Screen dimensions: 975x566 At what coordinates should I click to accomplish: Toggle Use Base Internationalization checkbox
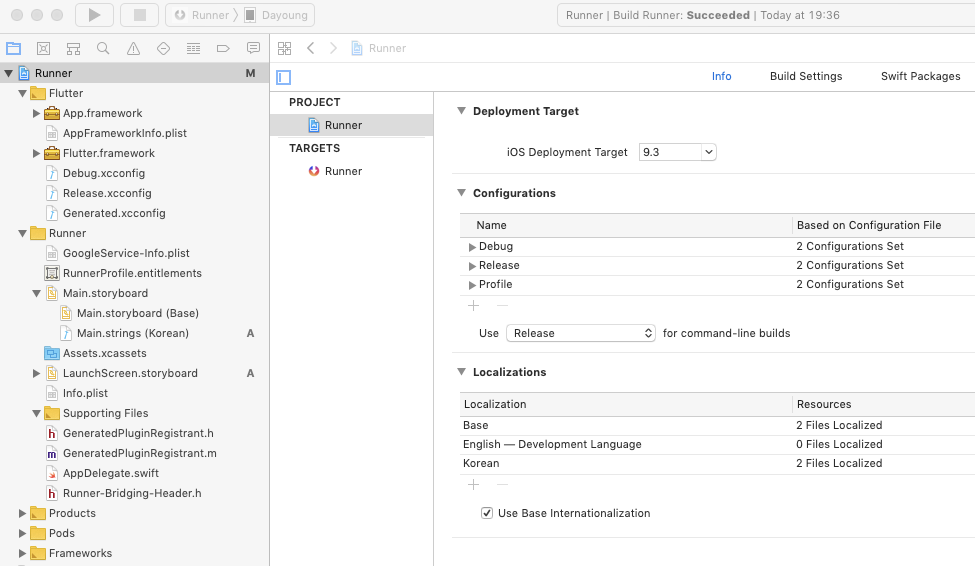[487, 513]
